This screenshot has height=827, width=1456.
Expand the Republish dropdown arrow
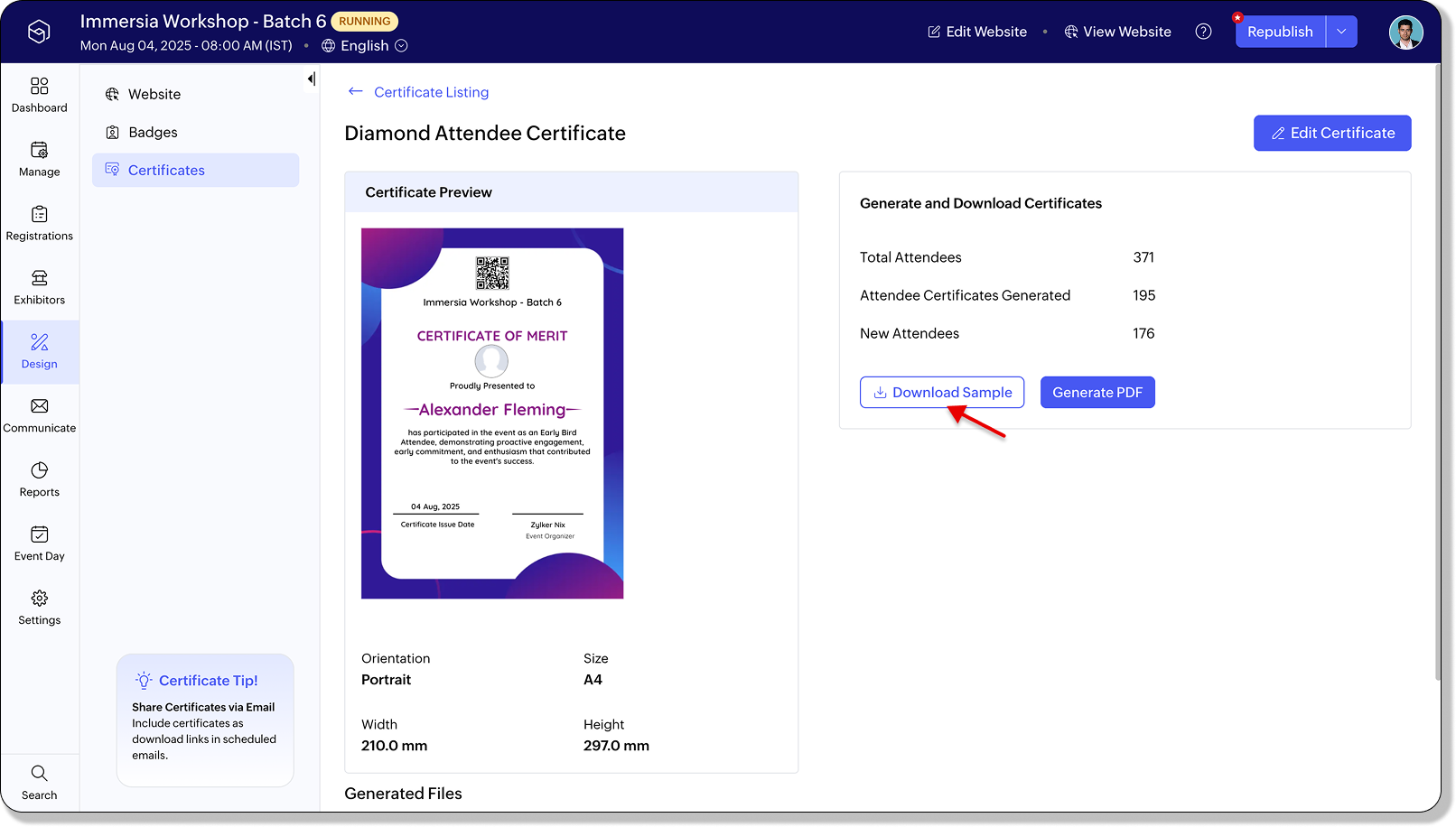(x=1341, y=32)
